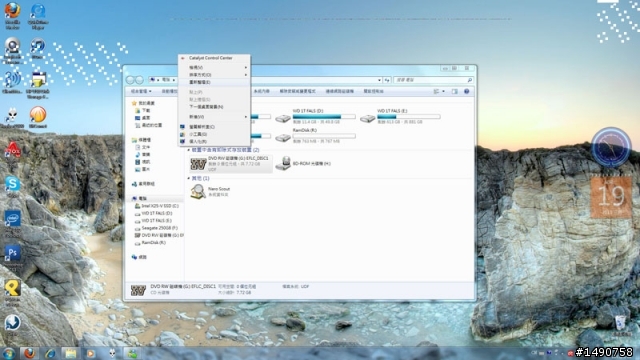Toggle the preview pane icon in toolbar
The image size is (640, 360).
pos(455,91)
